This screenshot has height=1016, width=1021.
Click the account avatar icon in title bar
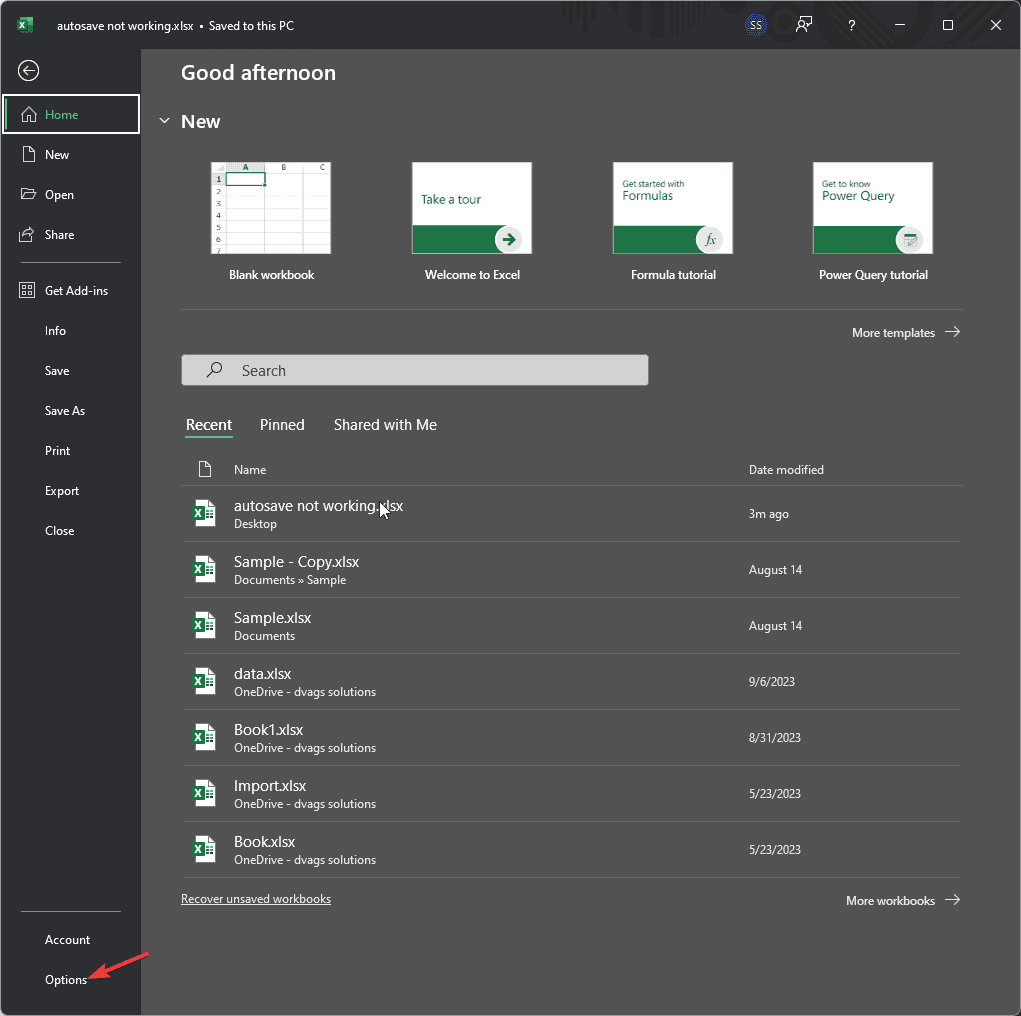click(x=756, y=25)
